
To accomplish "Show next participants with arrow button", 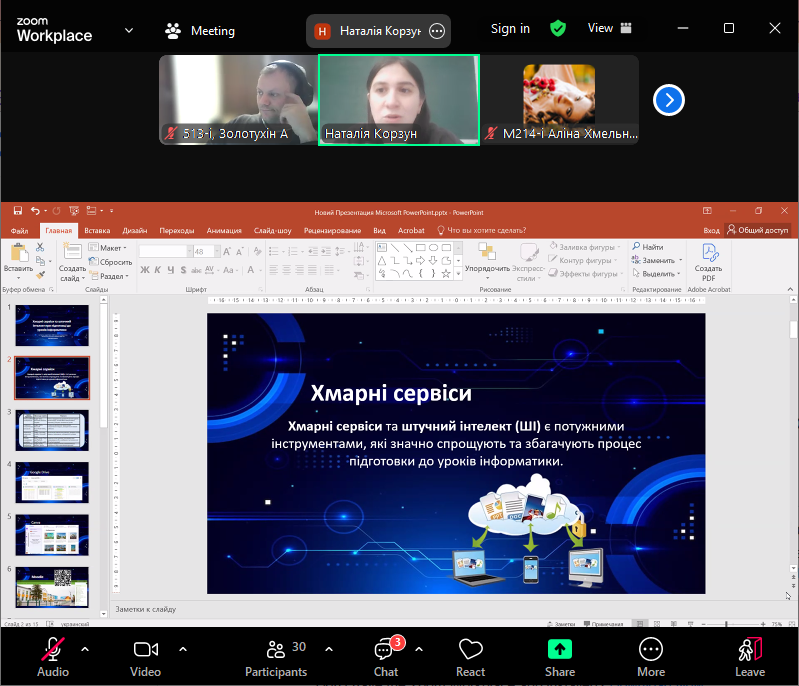I will [x=669, y=99].
